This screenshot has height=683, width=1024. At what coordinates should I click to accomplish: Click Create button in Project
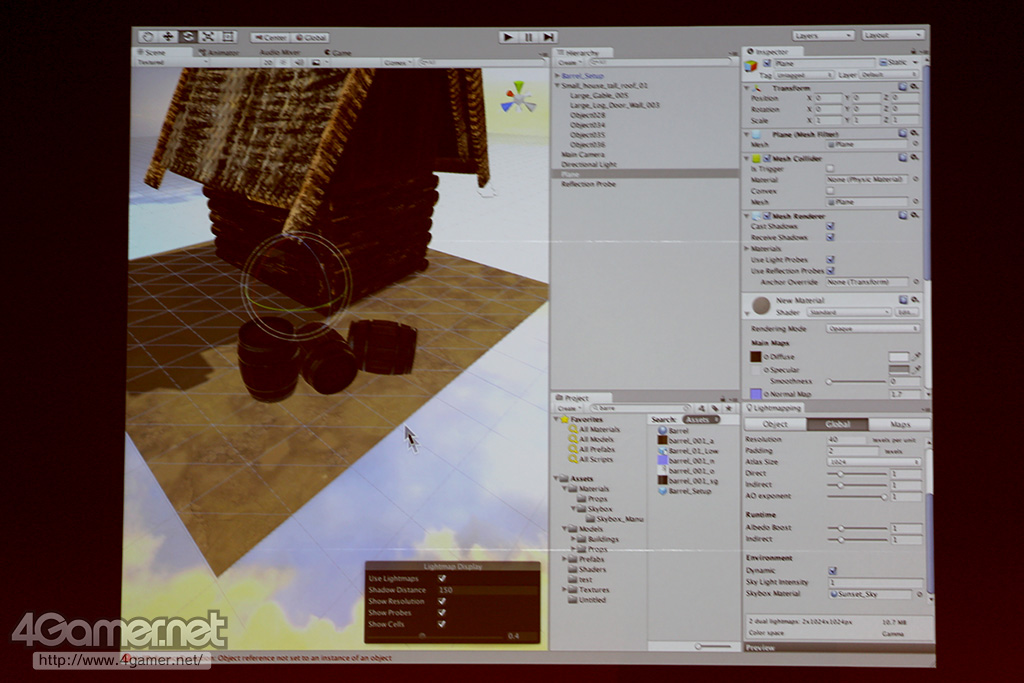pyautogui.click(x=568, y=408)
